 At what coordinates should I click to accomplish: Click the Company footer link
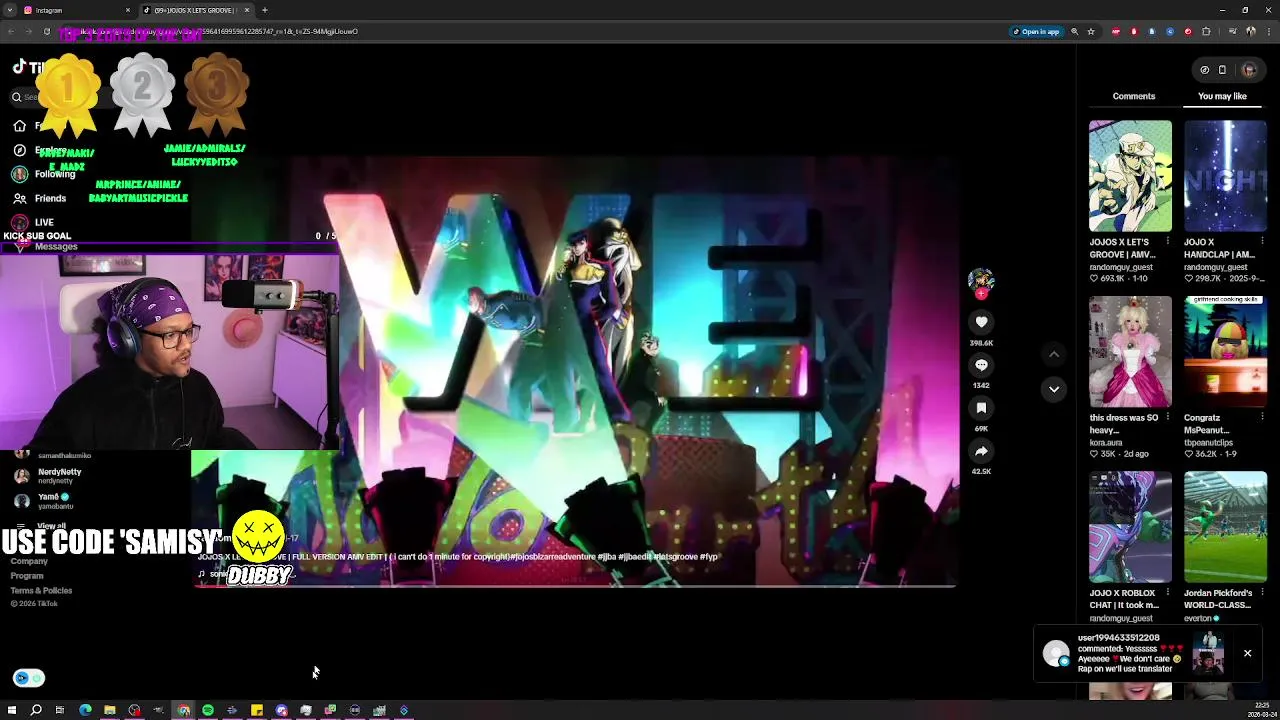tap(29, 561)
